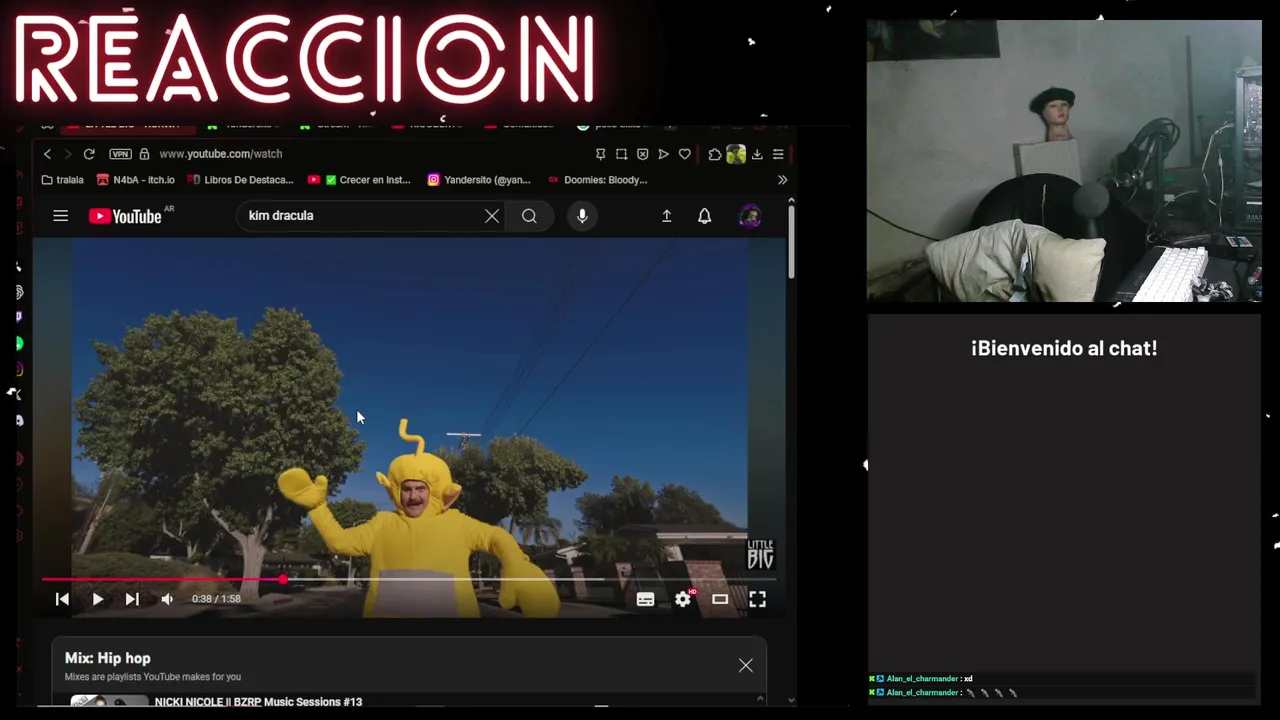This screenshot has height=720, width=1280.
Task: Open the tralala bookmarks folder
Action: pyautogui.click(x=62, y=180)
